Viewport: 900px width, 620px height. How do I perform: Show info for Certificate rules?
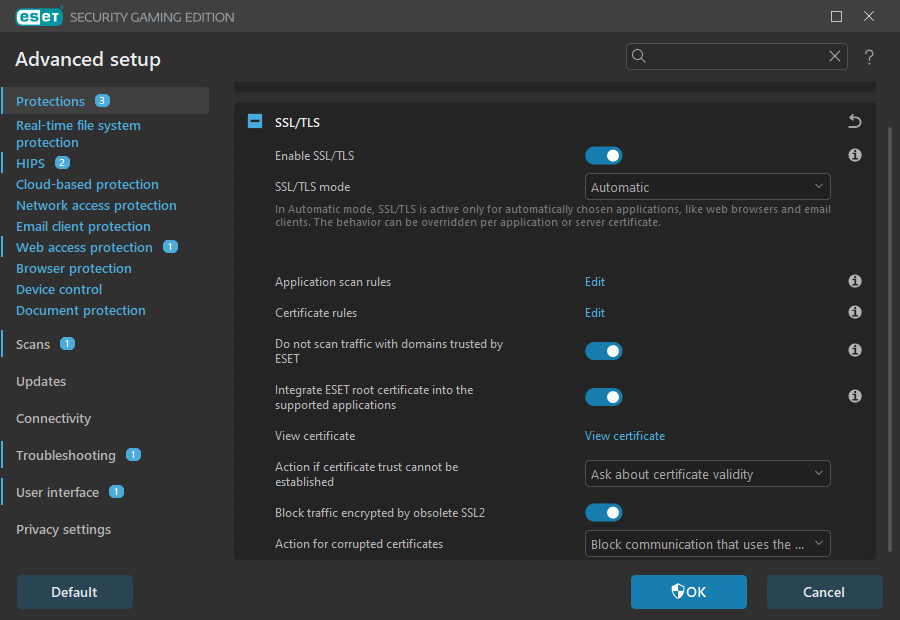coord(855,312)
